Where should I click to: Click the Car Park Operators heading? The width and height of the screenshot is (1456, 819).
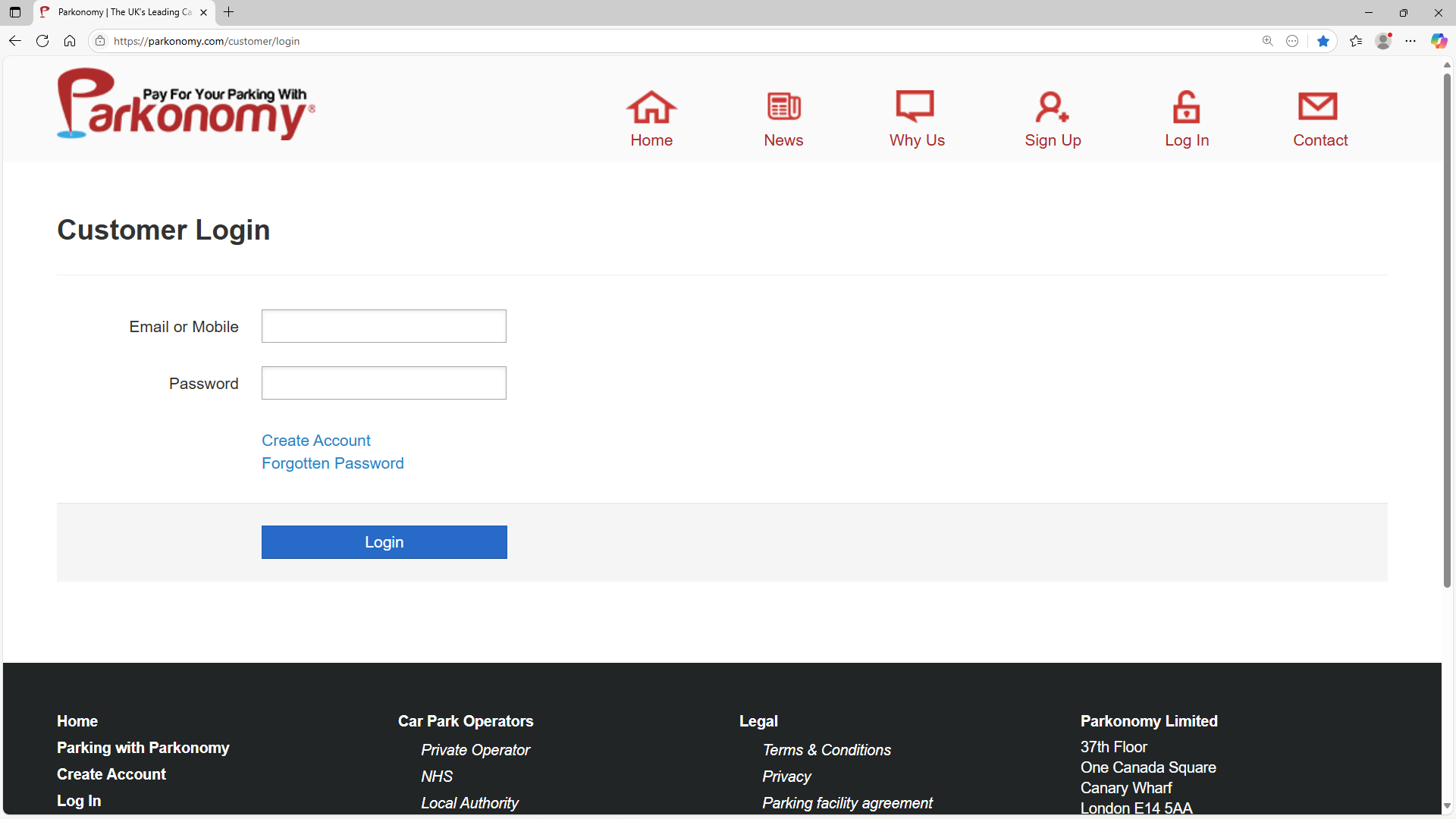click(466, 721)
